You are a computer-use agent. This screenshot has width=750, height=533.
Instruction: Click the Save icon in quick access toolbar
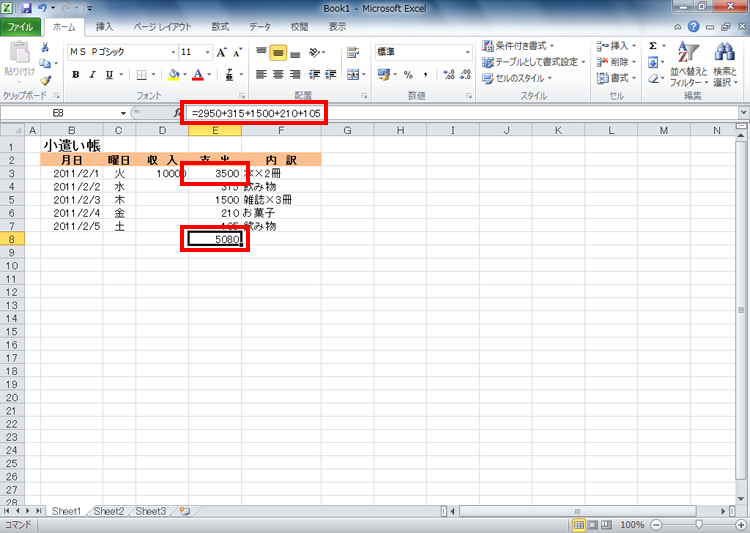click(26, 8)
